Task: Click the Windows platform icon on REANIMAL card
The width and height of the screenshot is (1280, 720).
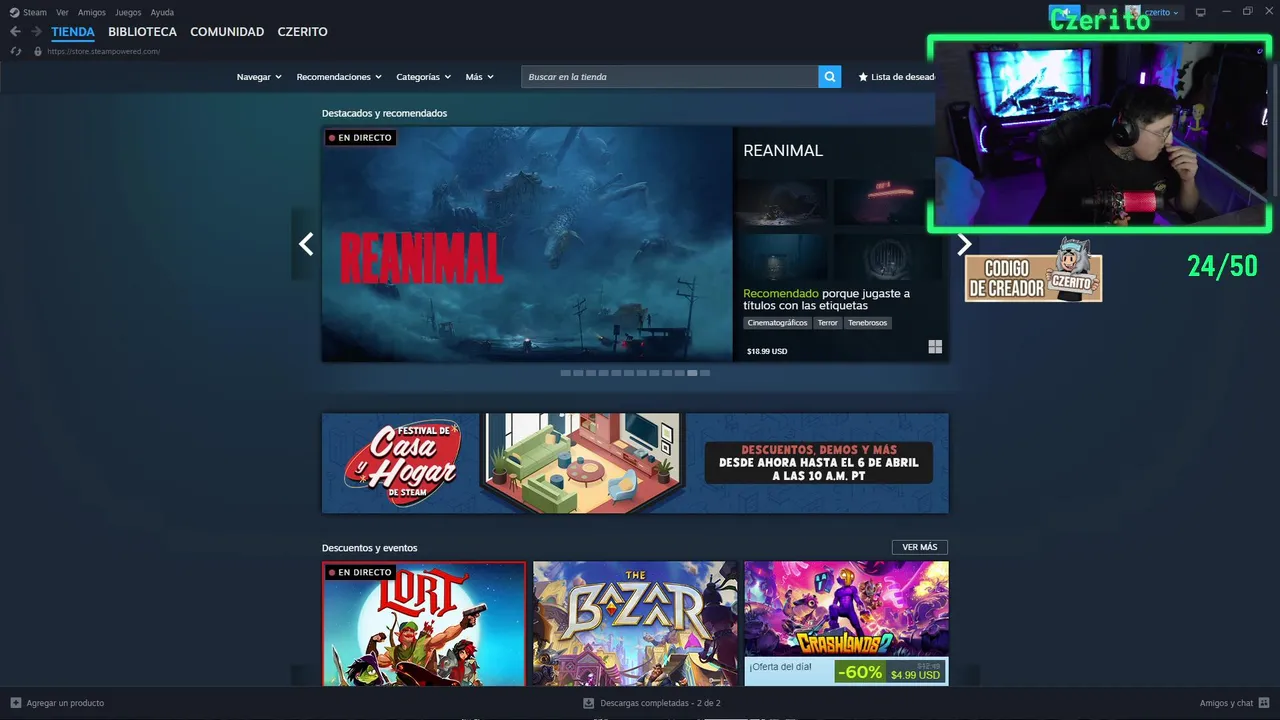Action: (935, 347)
